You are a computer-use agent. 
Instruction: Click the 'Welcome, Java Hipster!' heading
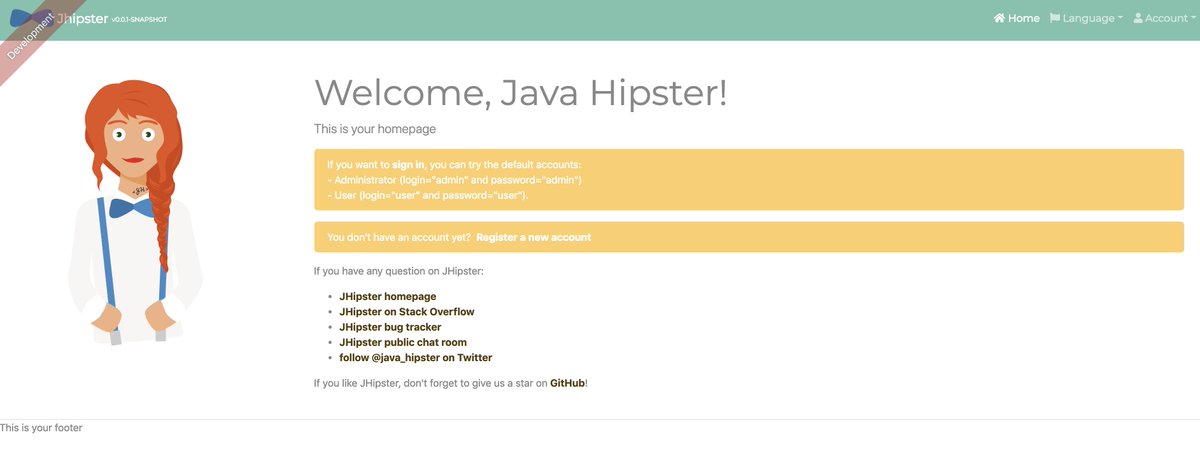[x=521, y=93]
